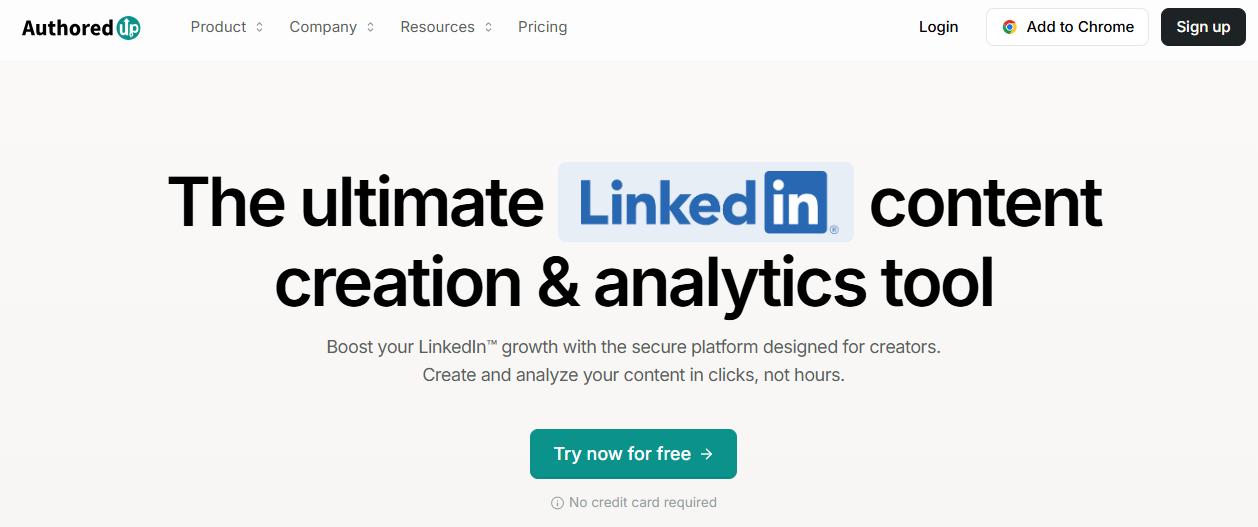The height and width of the screenshot is (527, 1258).
Task: Click the arrow icon on Try now button
Action: click(707, 454)
